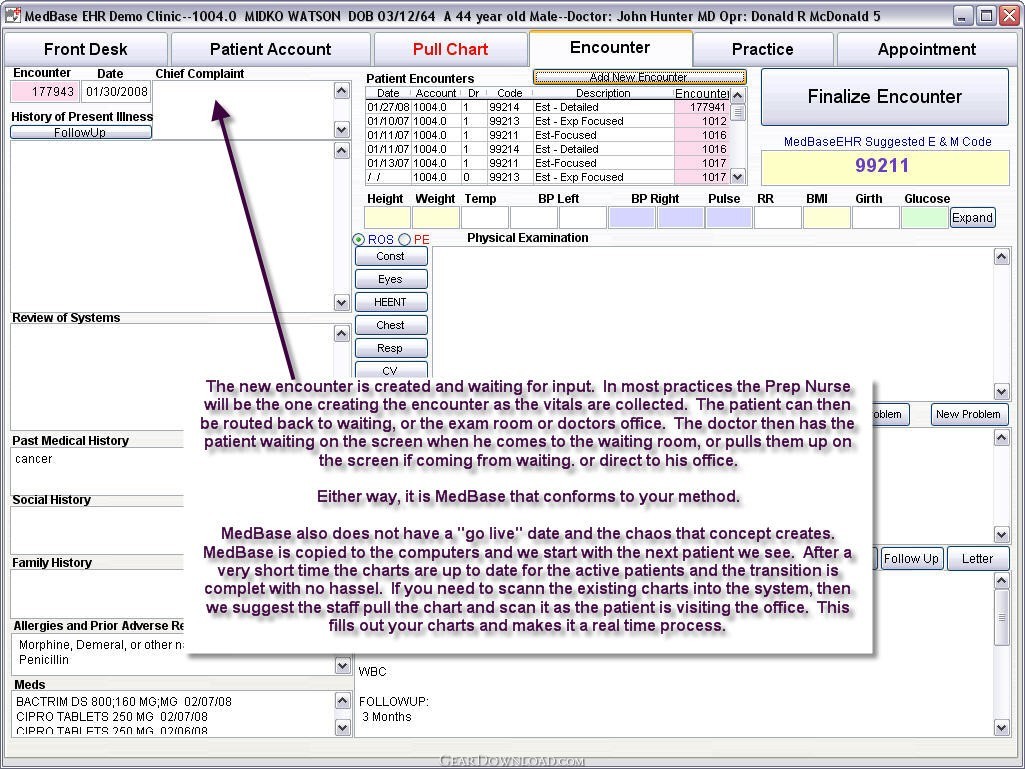
Task: Select the ROS radio button
Action: coord(359,239)
